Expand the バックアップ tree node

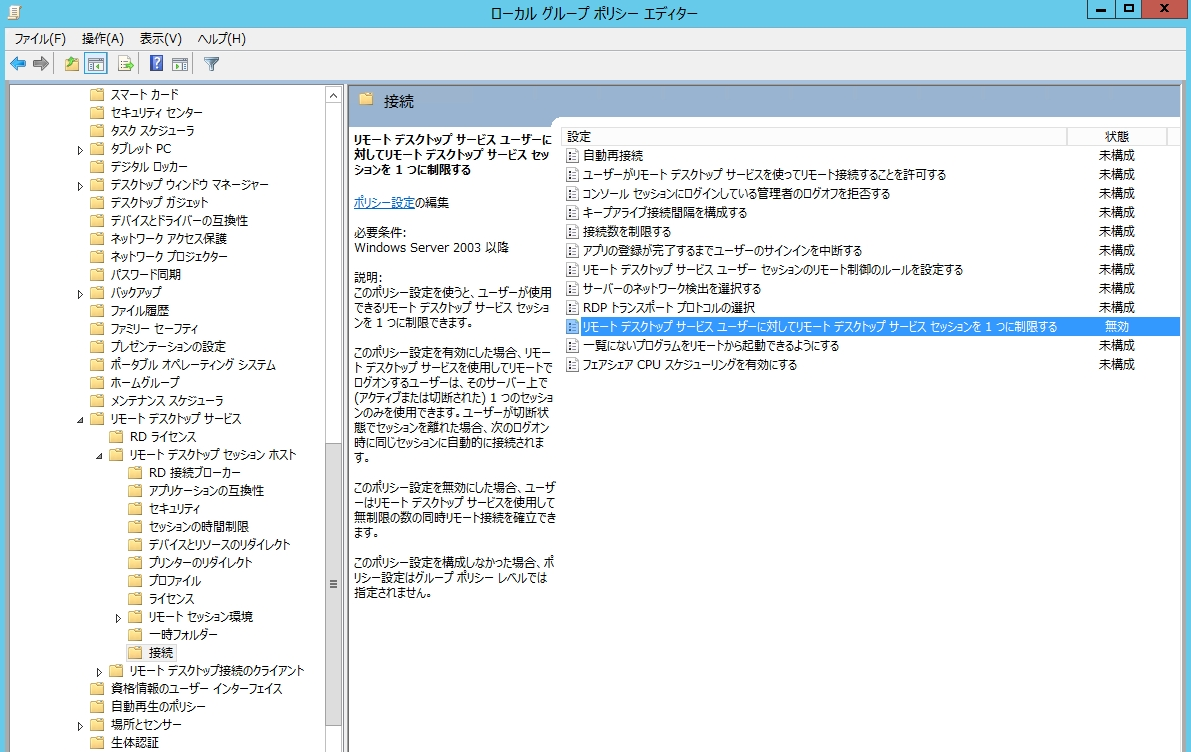pos(80,293)
